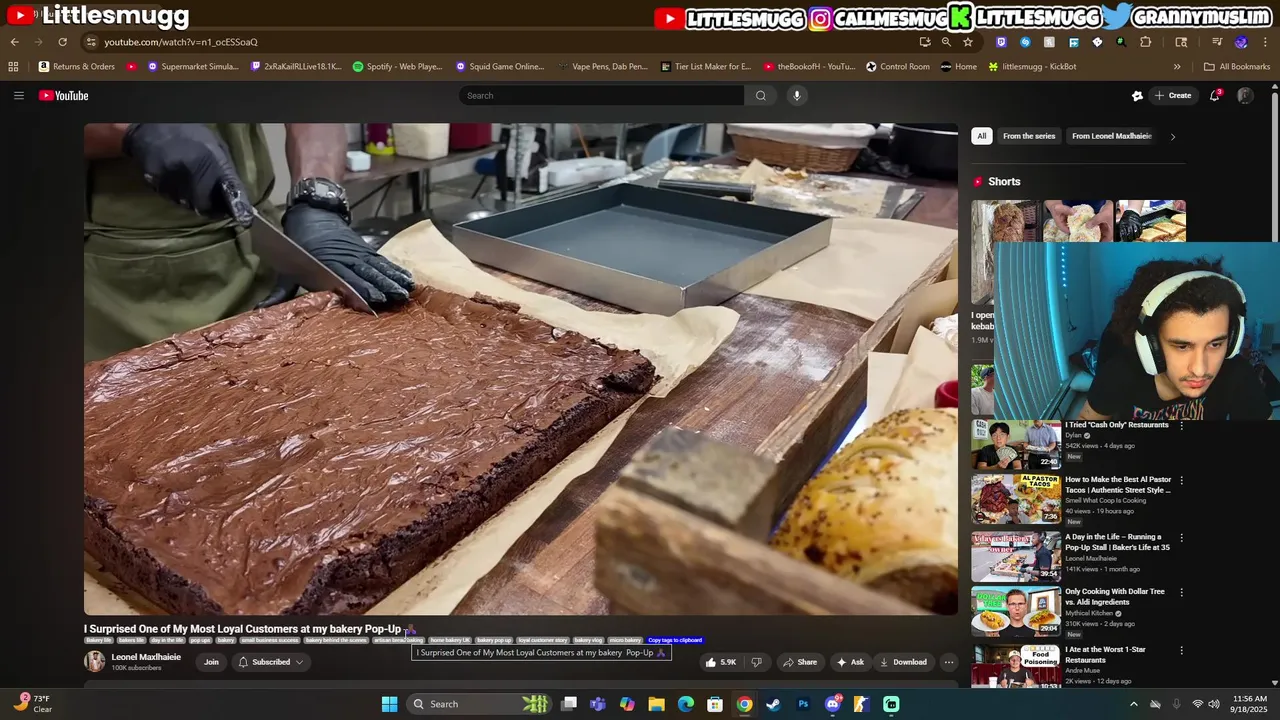The height and width of the screenshot is (720, 1280).
Task: Open Only Cooking With Dollar Tree video
Action: click(x=1115, y=597)
